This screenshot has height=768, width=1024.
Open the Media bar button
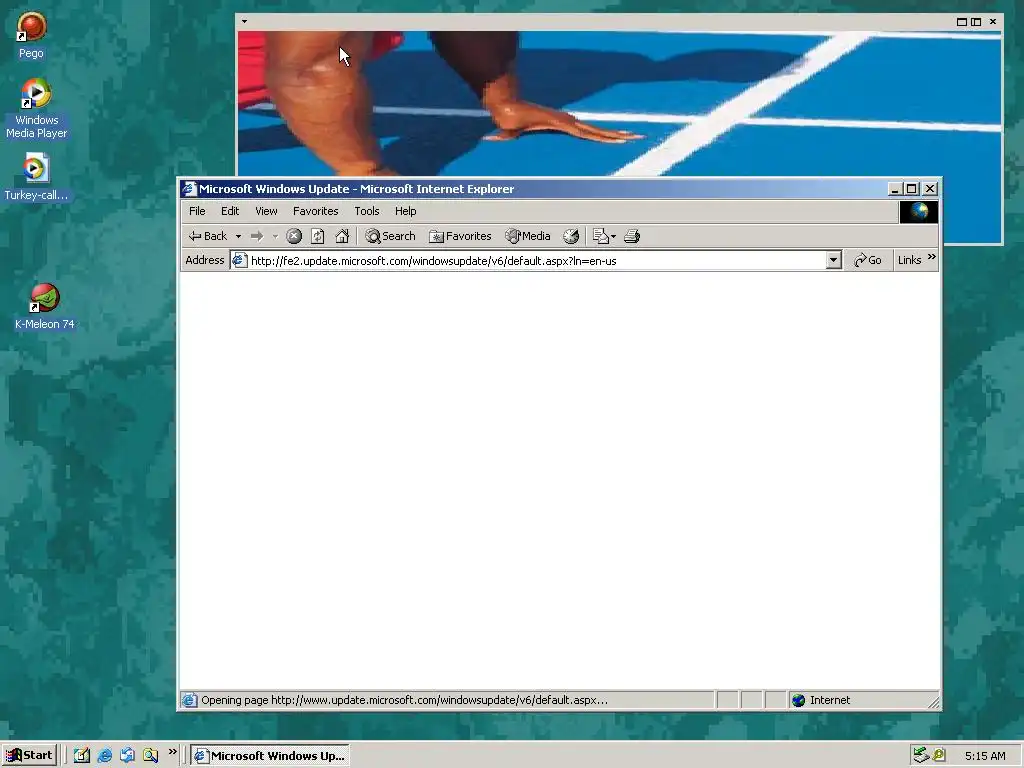[x=528, y=236]
